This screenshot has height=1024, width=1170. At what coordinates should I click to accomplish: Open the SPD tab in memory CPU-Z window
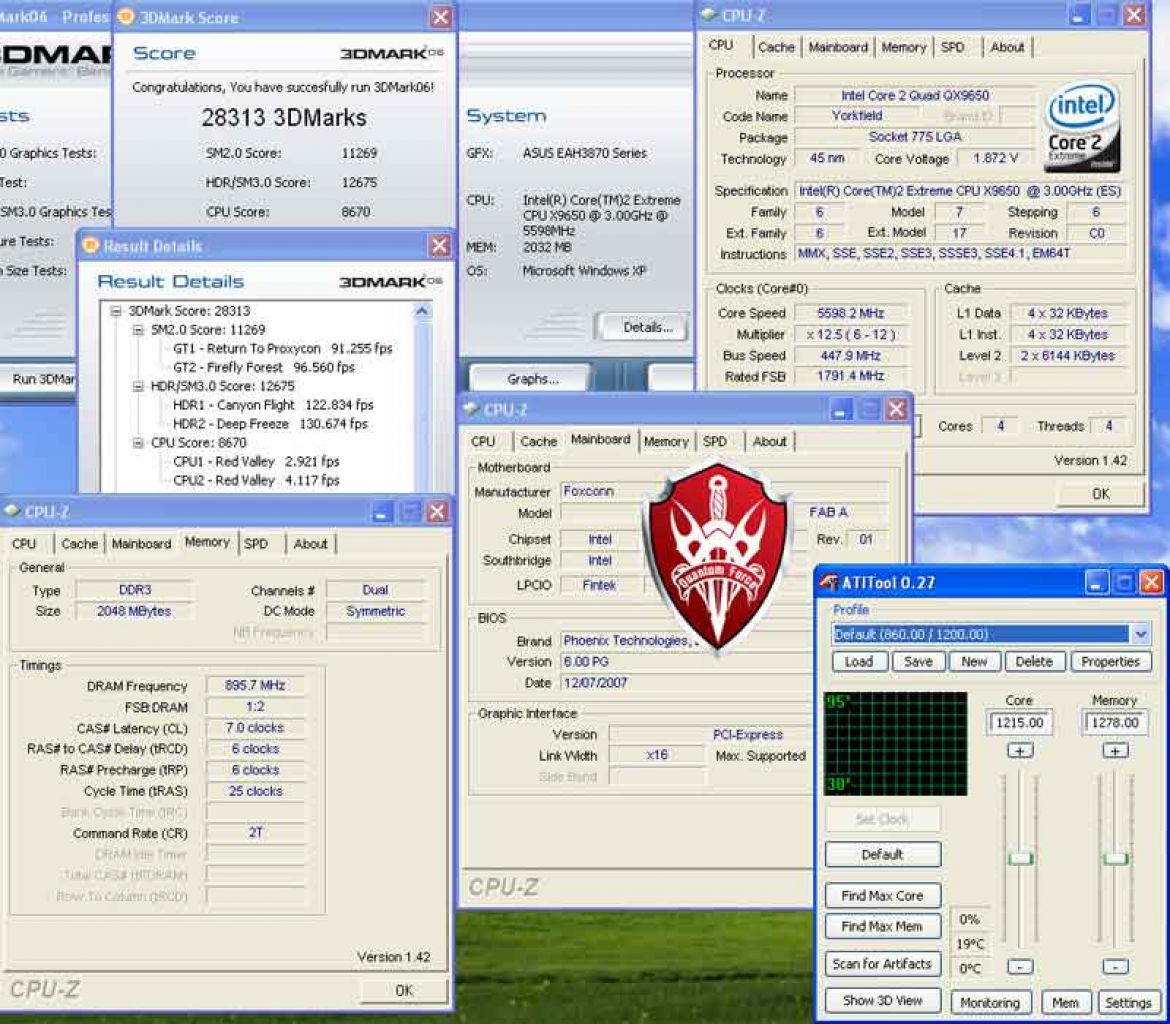(256, 544)
